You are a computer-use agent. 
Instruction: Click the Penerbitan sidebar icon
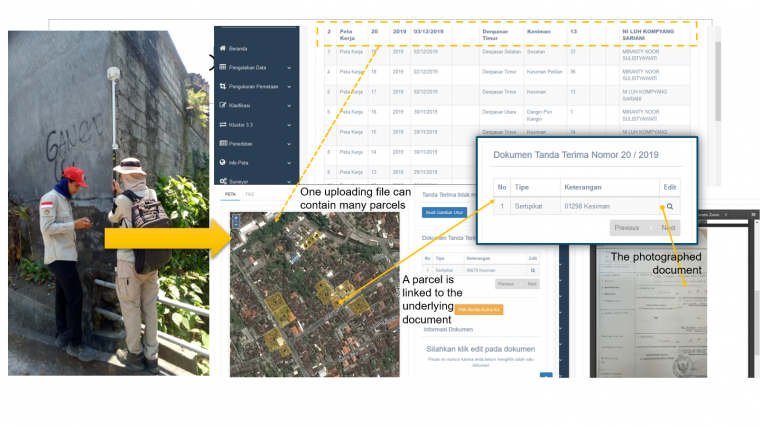pyautogui.click(x=223, y=143)
